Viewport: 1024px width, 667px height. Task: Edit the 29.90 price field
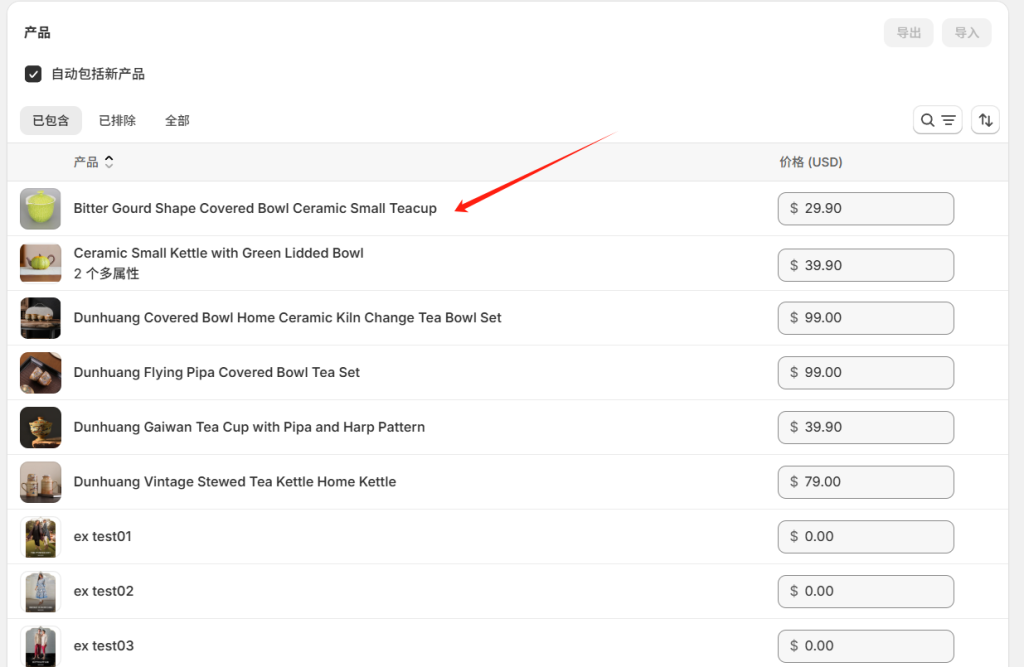click(x=865, y=209)
